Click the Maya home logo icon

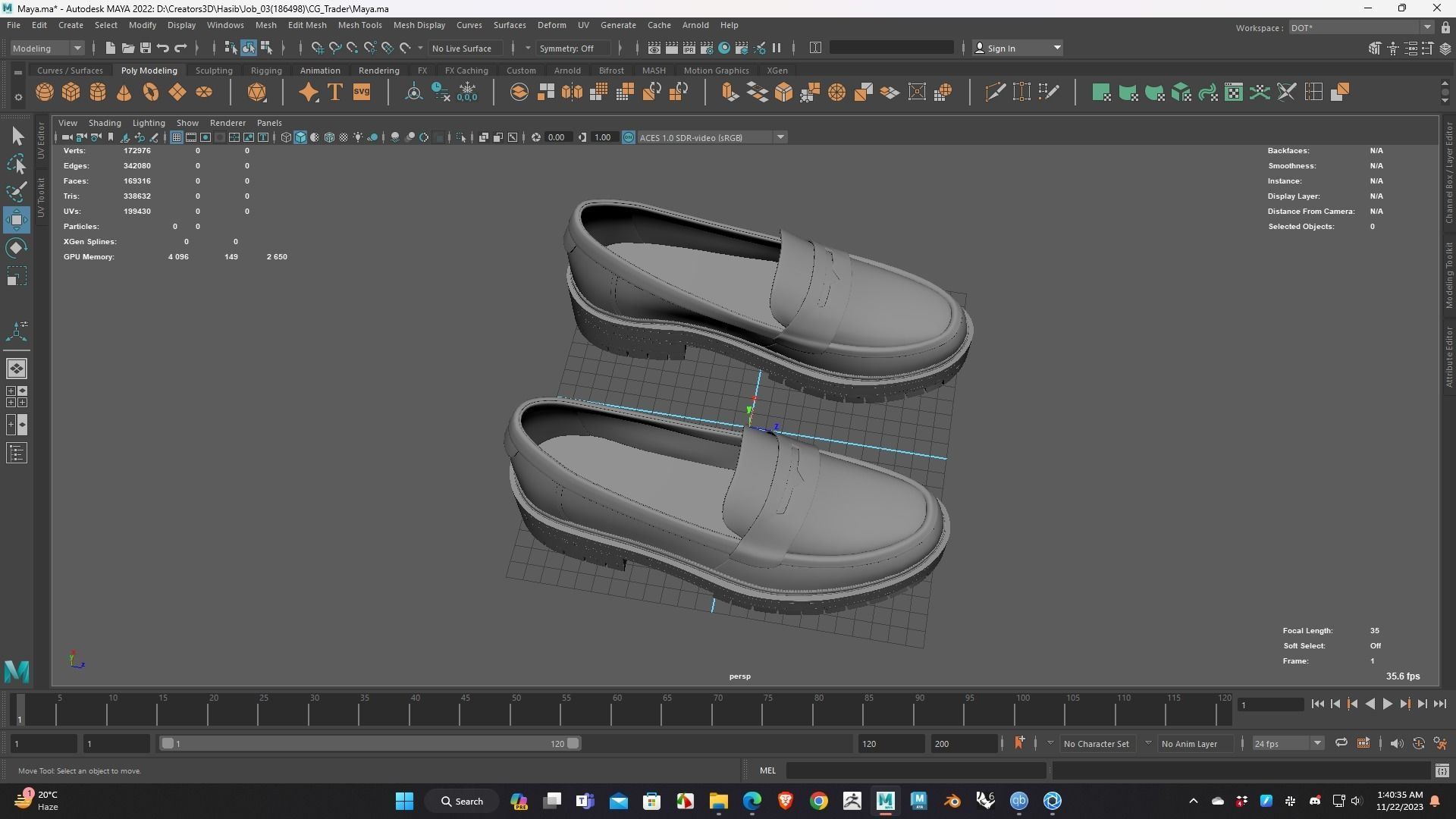tap(17, 671)
